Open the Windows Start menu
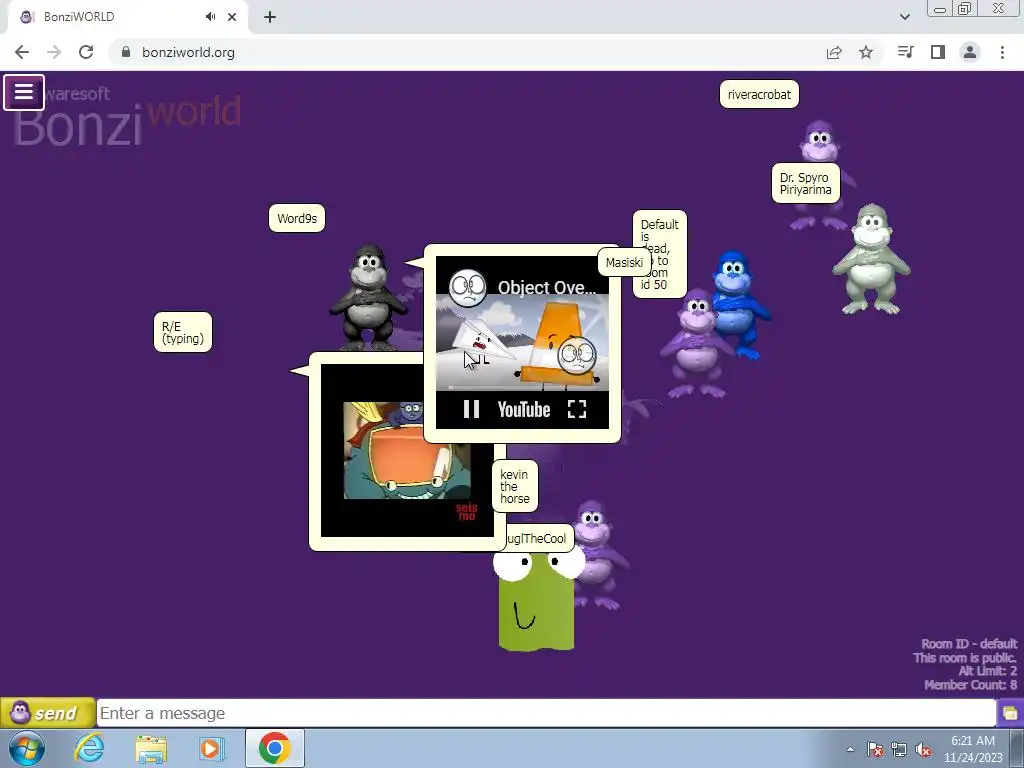The height and width of the screenshot is (768, 1024). [x=27, y=748]
